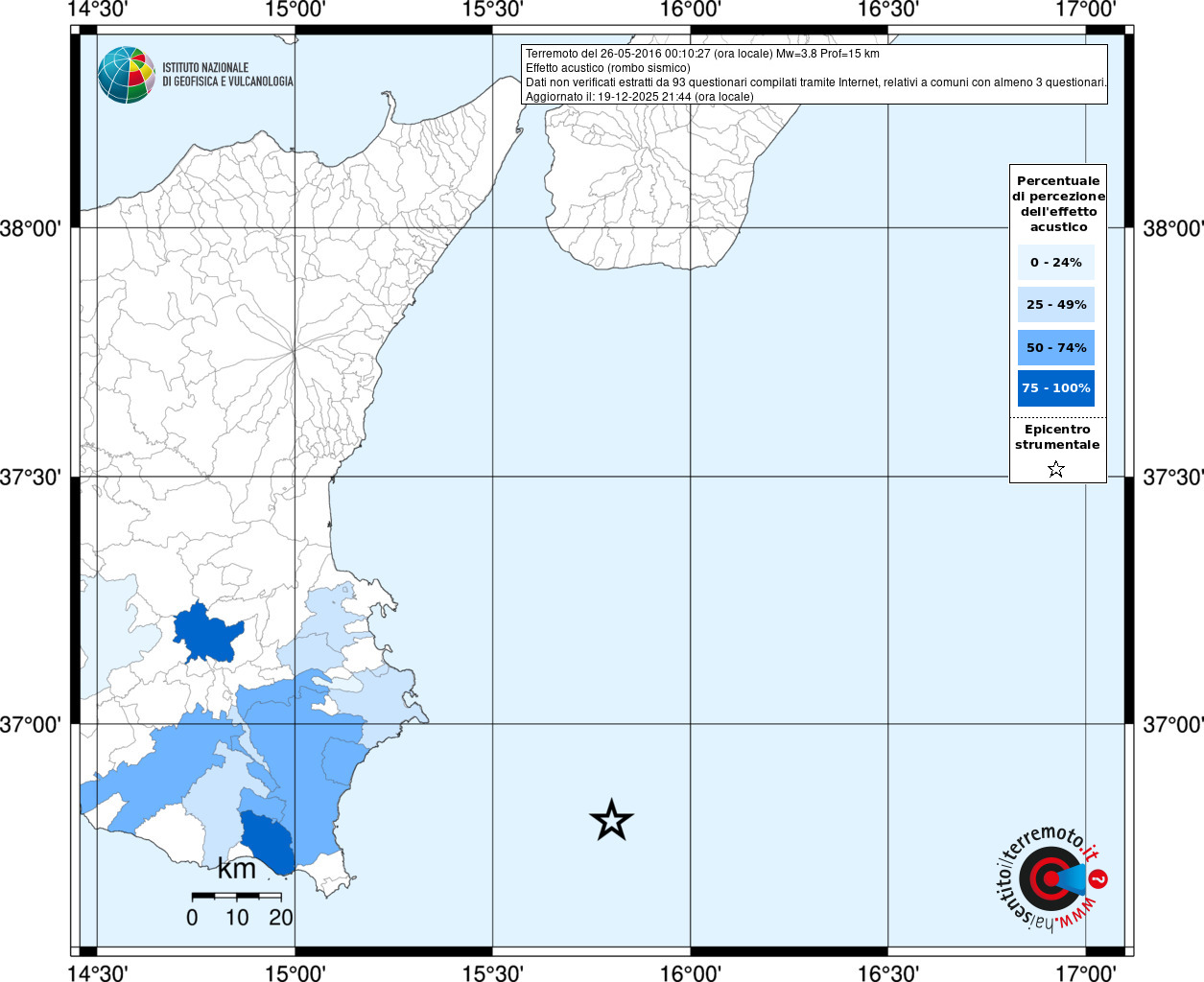Click the bottom axis label 17°00'

click(x=1085, y=972)
